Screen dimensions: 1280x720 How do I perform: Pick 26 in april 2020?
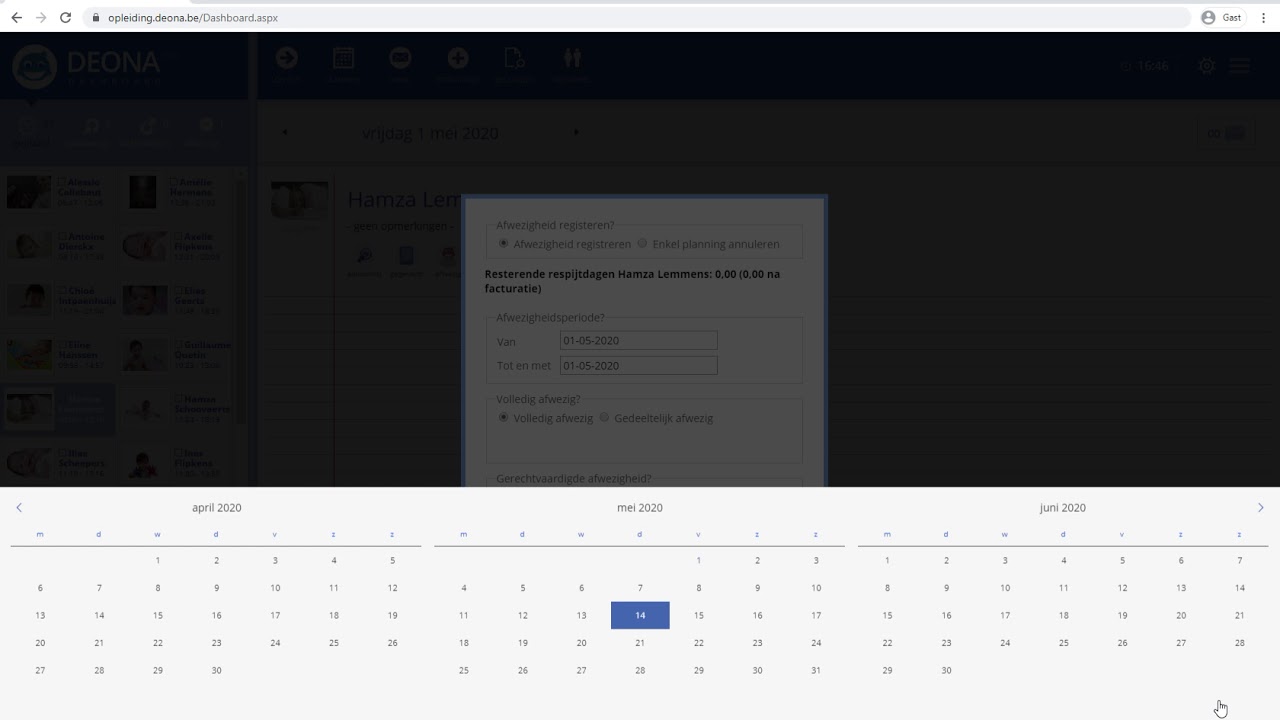392,643
